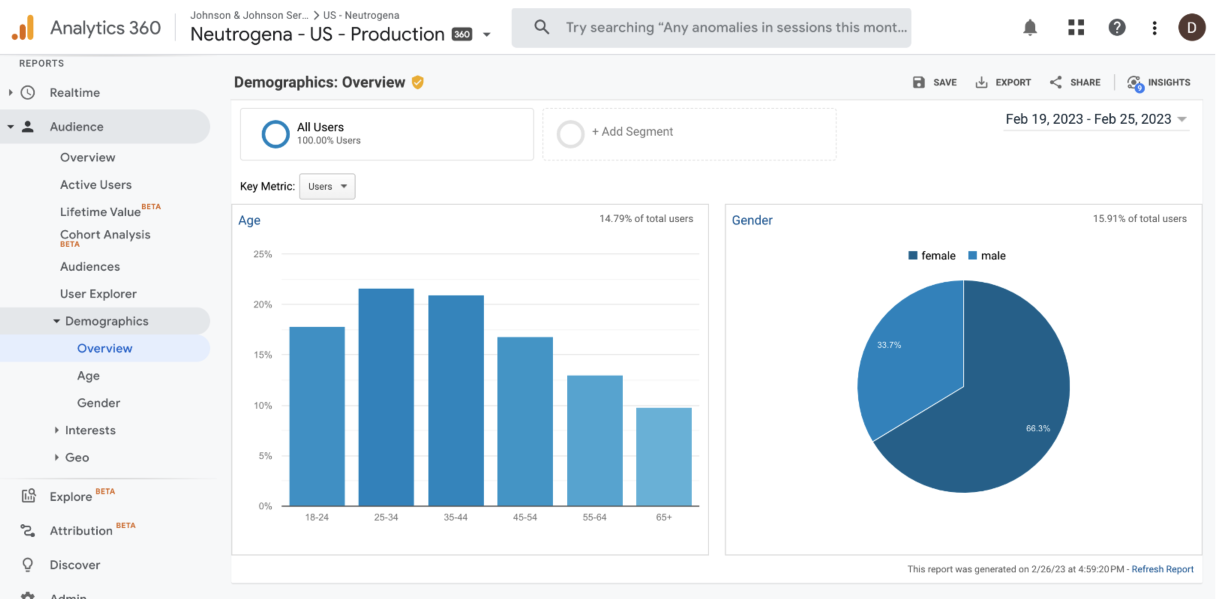
Task: Click the Audience person icon
Action: [28, 127]
